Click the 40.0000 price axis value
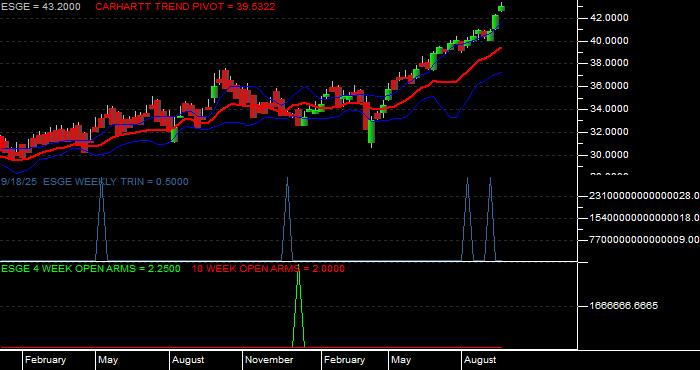The width and height of the screenshot is (700, 370). [x=609, y=41]
